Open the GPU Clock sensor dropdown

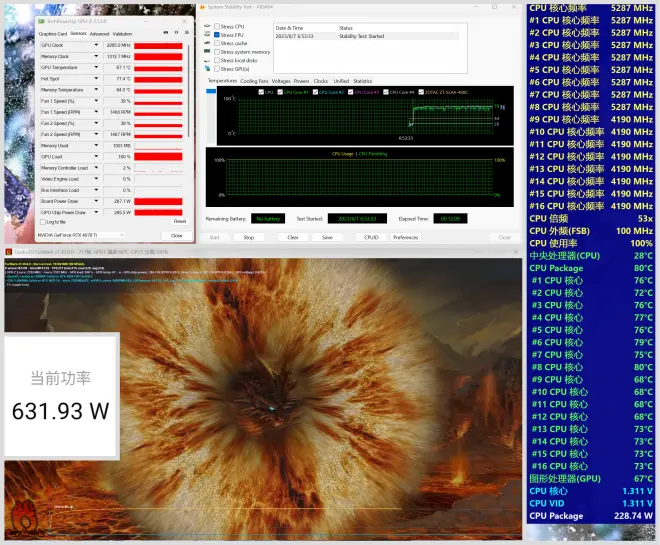point(94,45)
